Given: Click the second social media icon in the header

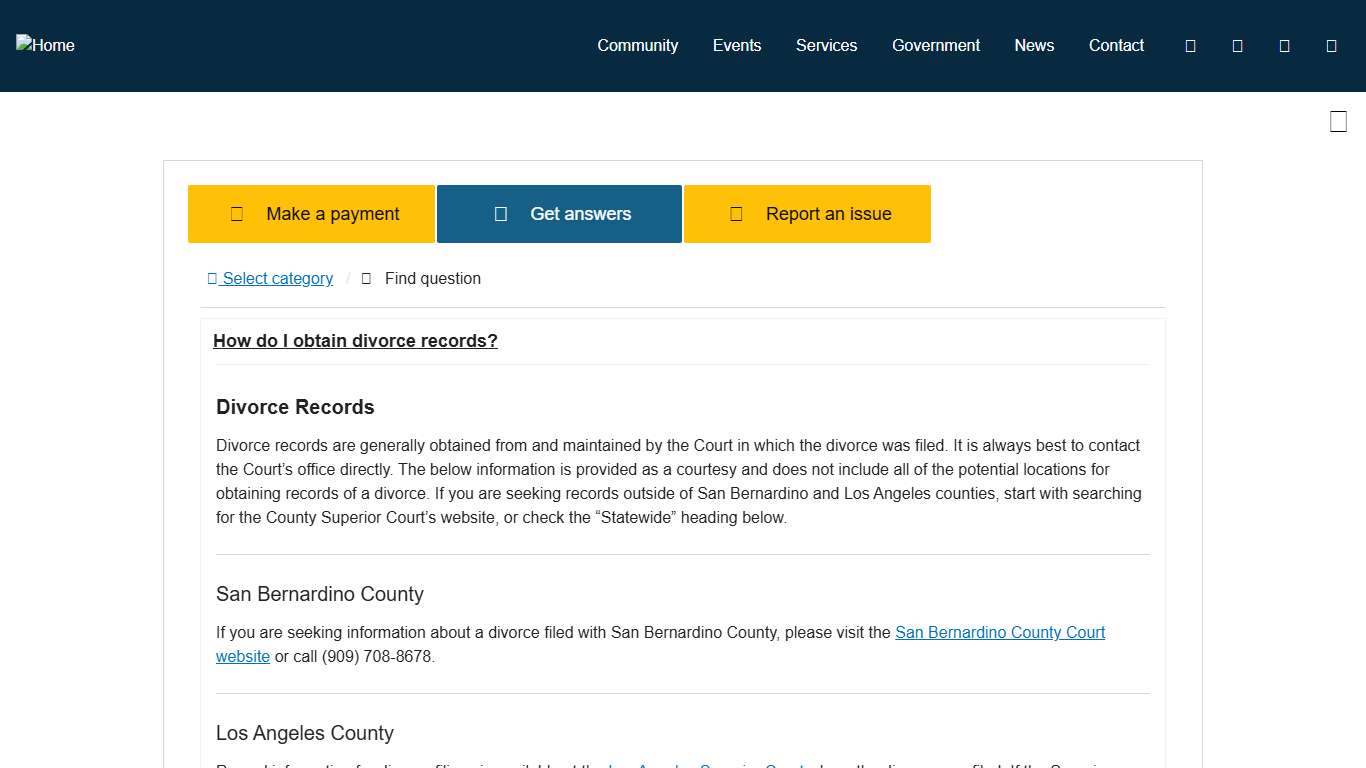Looking at the screenshot, I should (x=1237, y=45).
